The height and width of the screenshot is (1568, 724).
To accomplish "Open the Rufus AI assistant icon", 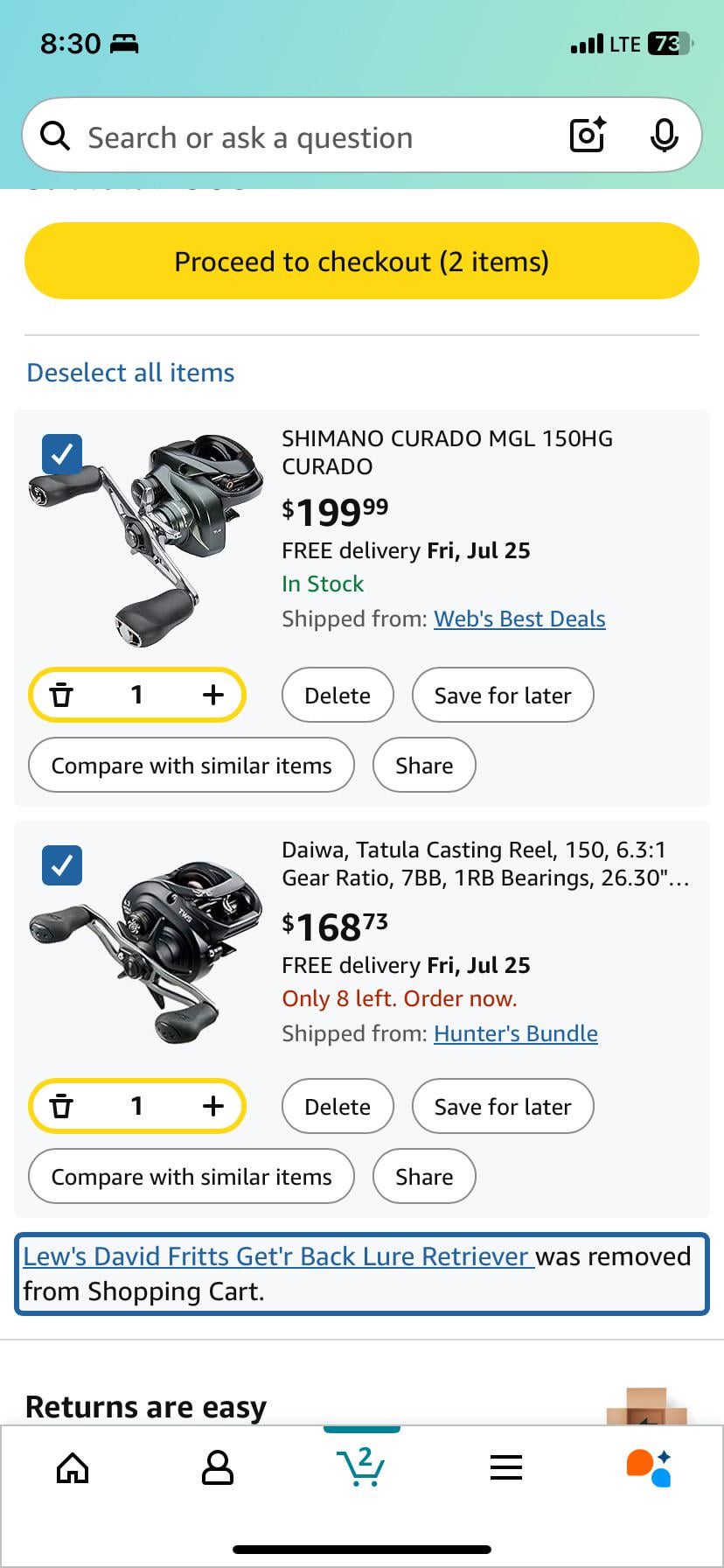I will 649,1467.
